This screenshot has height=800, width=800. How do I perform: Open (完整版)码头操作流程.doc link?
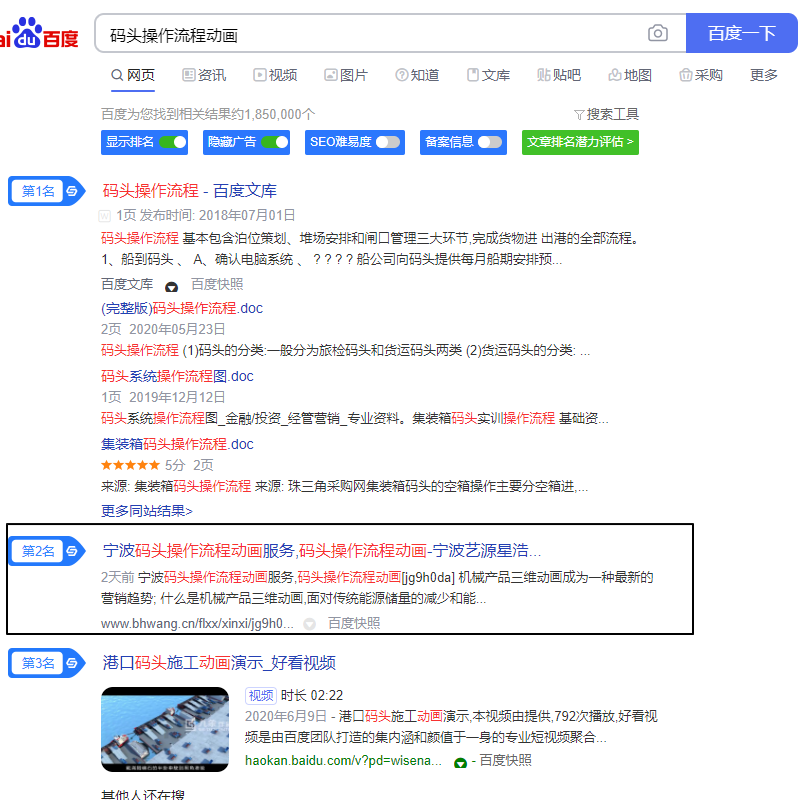point(182,308)
